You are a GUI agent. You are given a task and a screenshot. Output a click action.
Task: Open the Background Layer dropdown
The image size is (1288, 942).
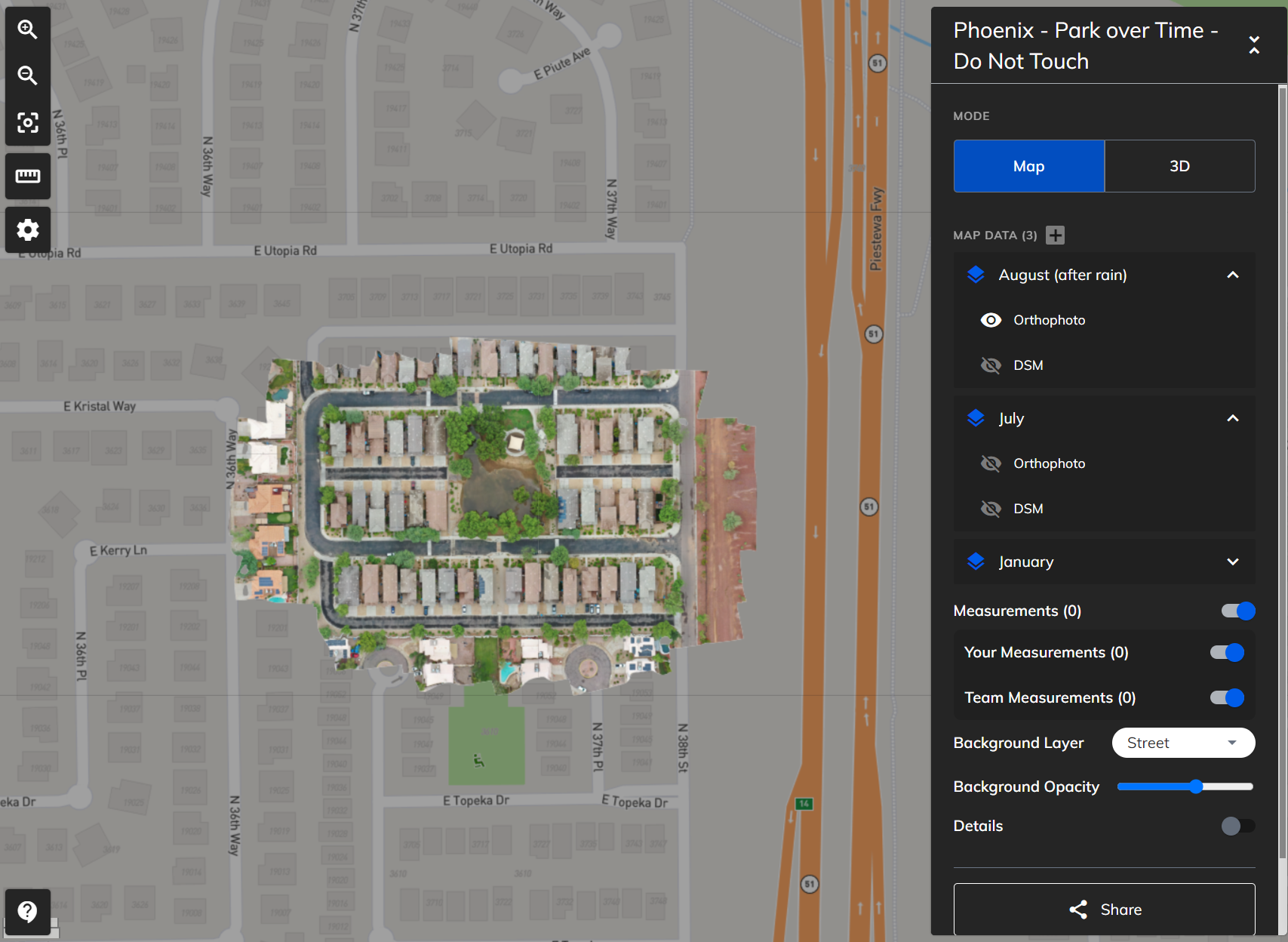(x=1182, y=743)
